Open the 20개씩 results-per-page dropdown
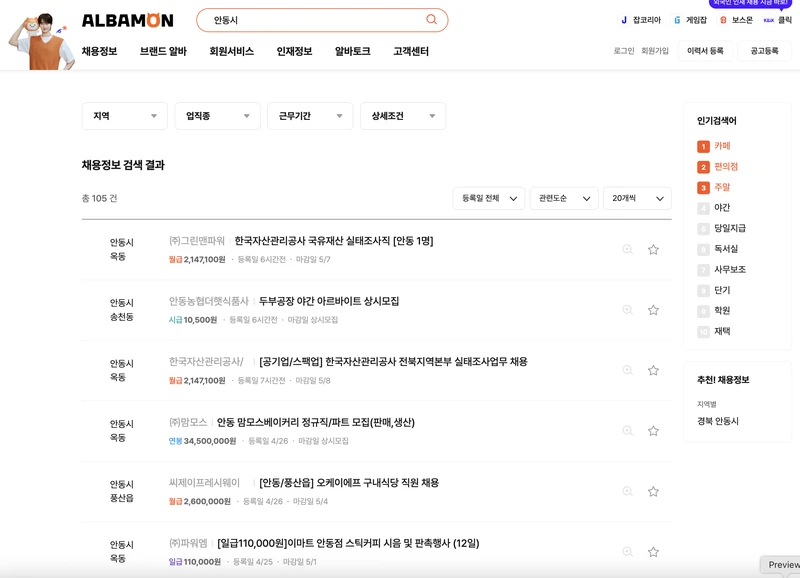The height and width of the screenshot is (578, 800). pos(634,198)
